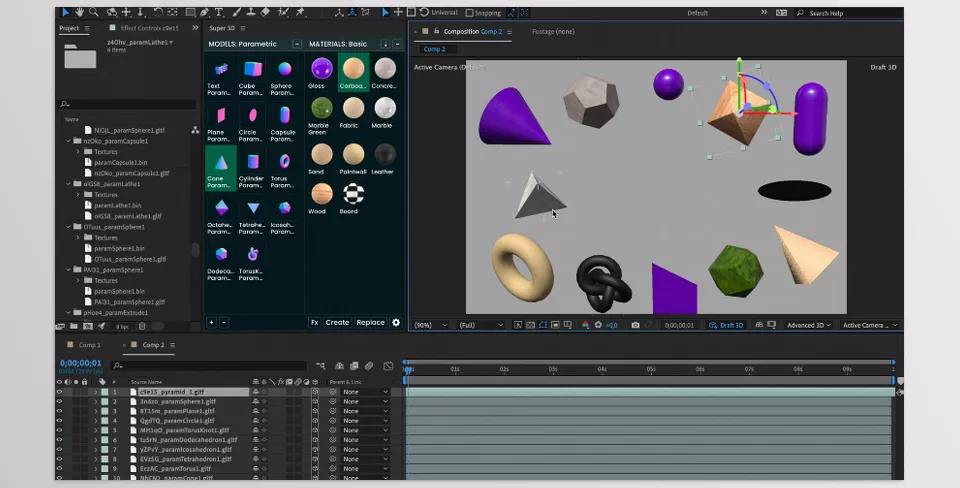Choose the Octahedron Parametric model
The height and width of the screenshot is (488, 960).
coord(220,215)
